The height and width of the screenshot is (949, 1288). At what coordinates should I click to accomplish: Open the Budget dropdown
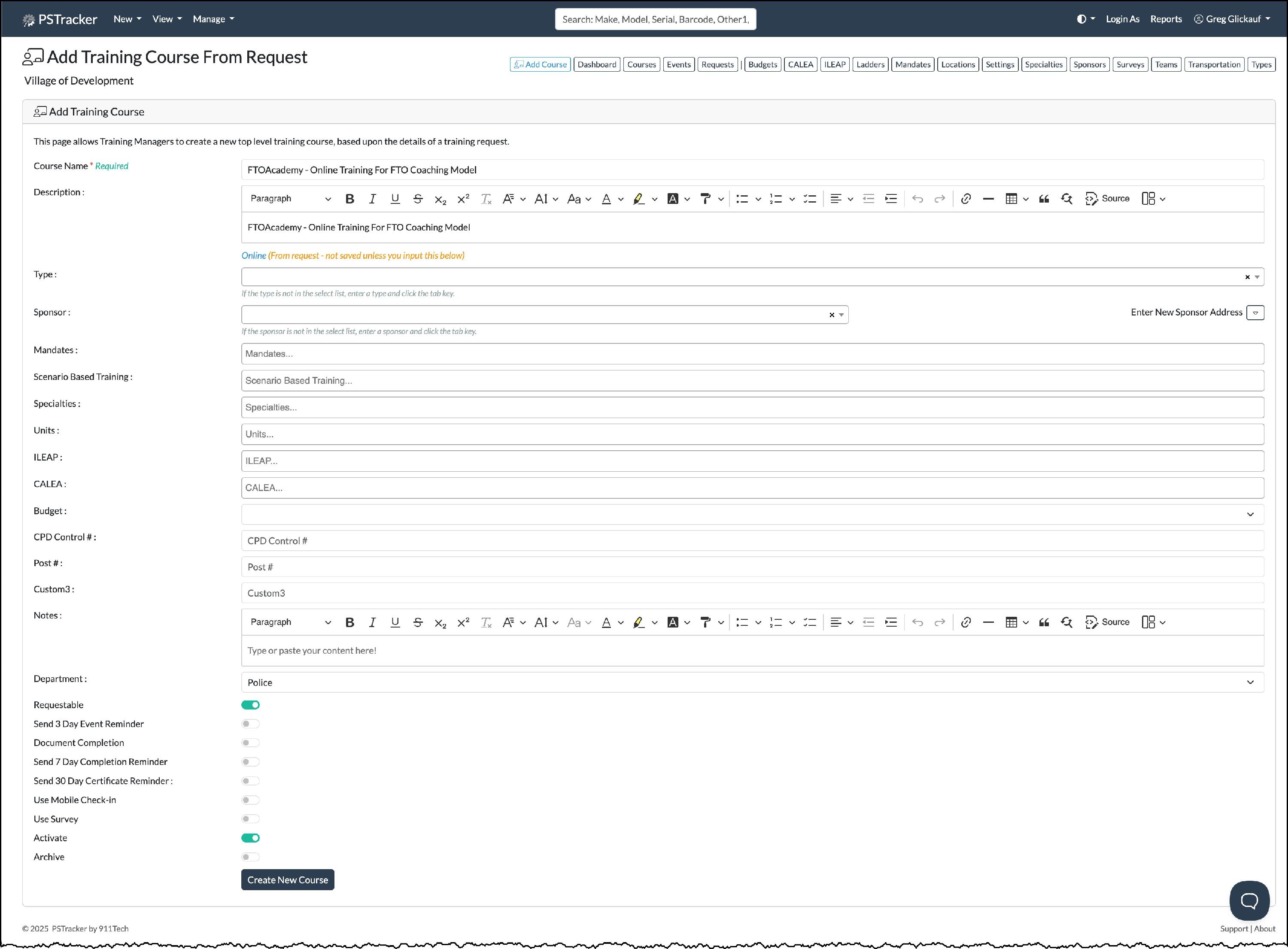coord(752,514)
